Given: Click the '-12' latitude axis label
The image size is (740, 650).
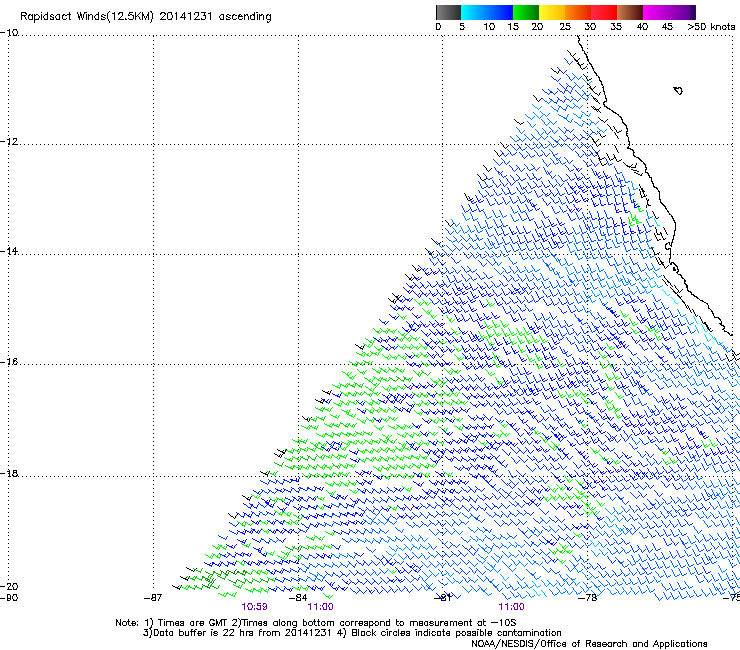Looking at the screenshot, I should (x=9, y=142).
